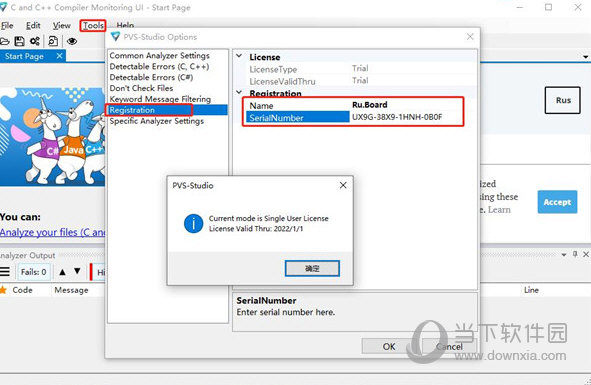Click the Code column header
Image resolution: width=591 pixels, height=385 pixels.
tap(22, 290)
